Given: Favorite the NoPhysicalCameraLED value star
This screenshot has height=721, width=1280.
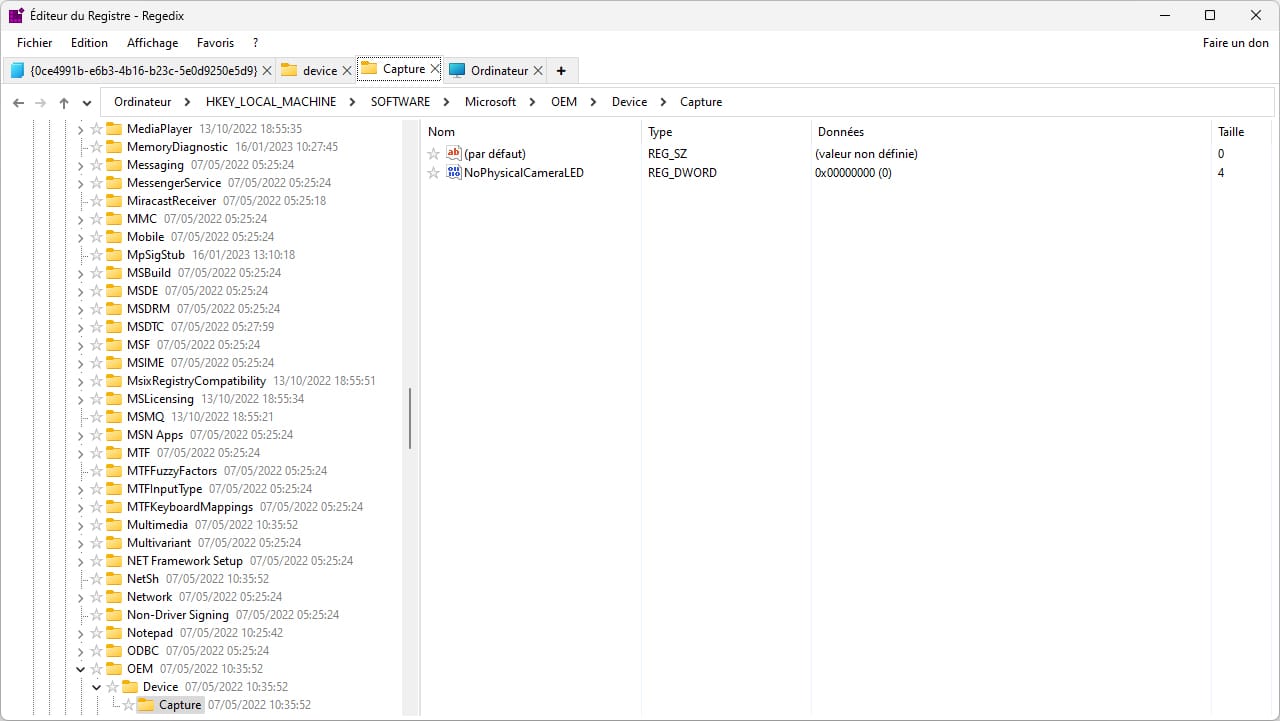Looking at the screenshot, I should click(x=433, y=173).
